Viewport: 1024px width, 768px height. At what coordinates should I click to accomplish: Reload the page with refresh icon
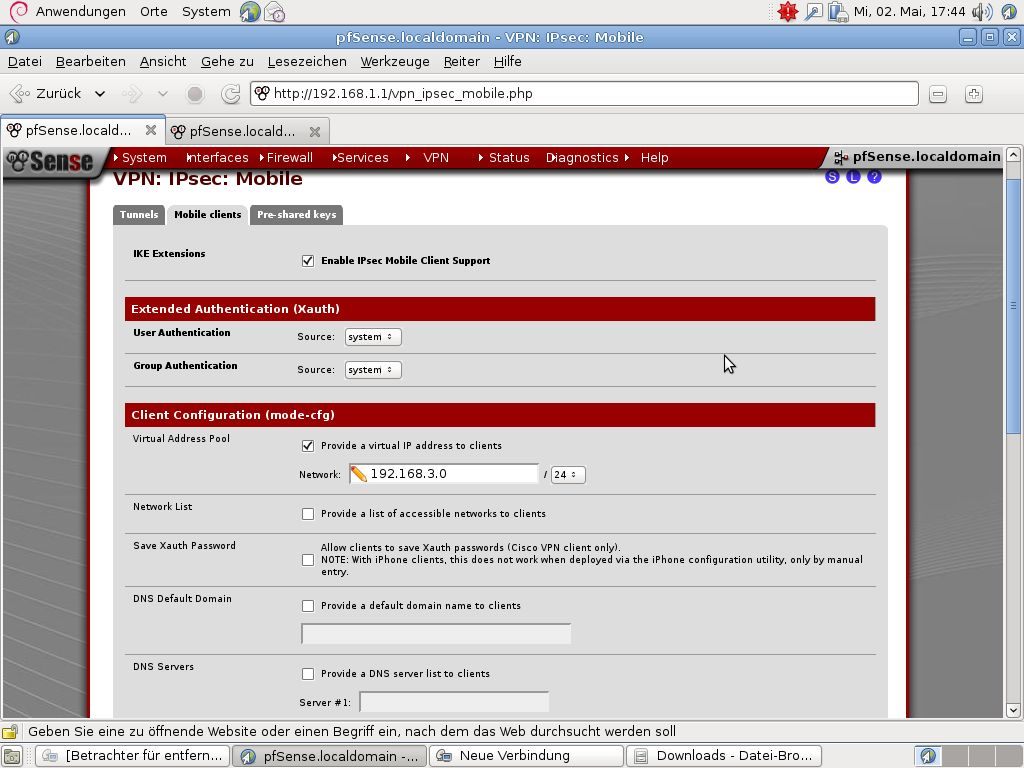[x=231, y=94]
